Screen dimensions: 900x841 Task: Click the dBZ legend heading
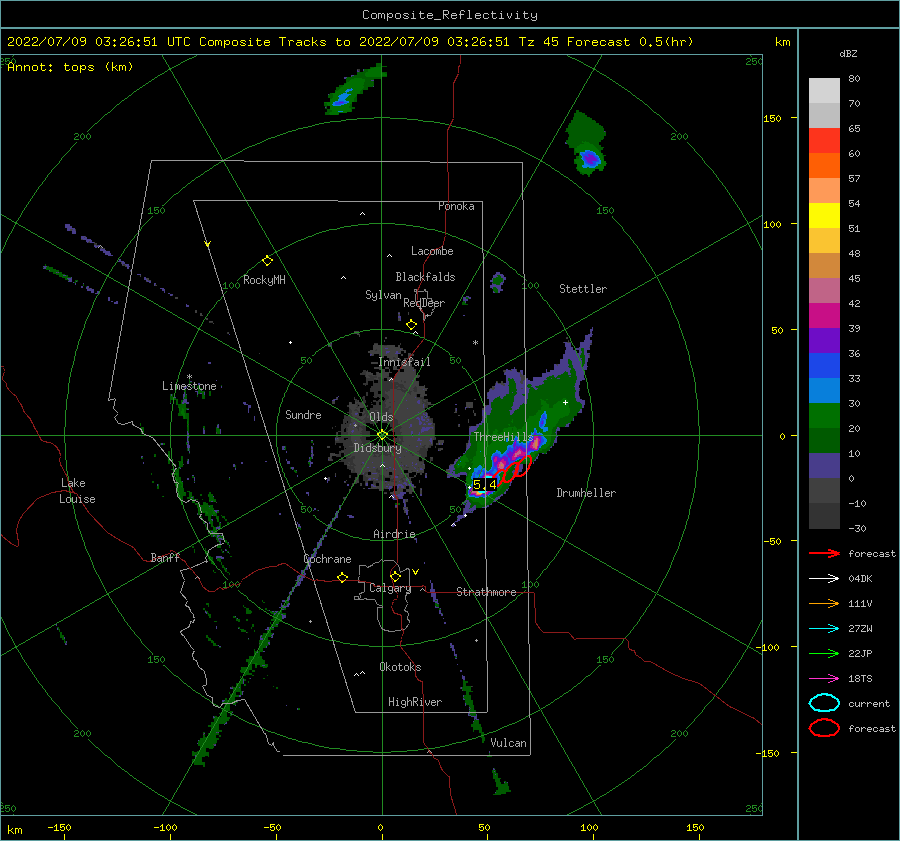tap(848, 54)
